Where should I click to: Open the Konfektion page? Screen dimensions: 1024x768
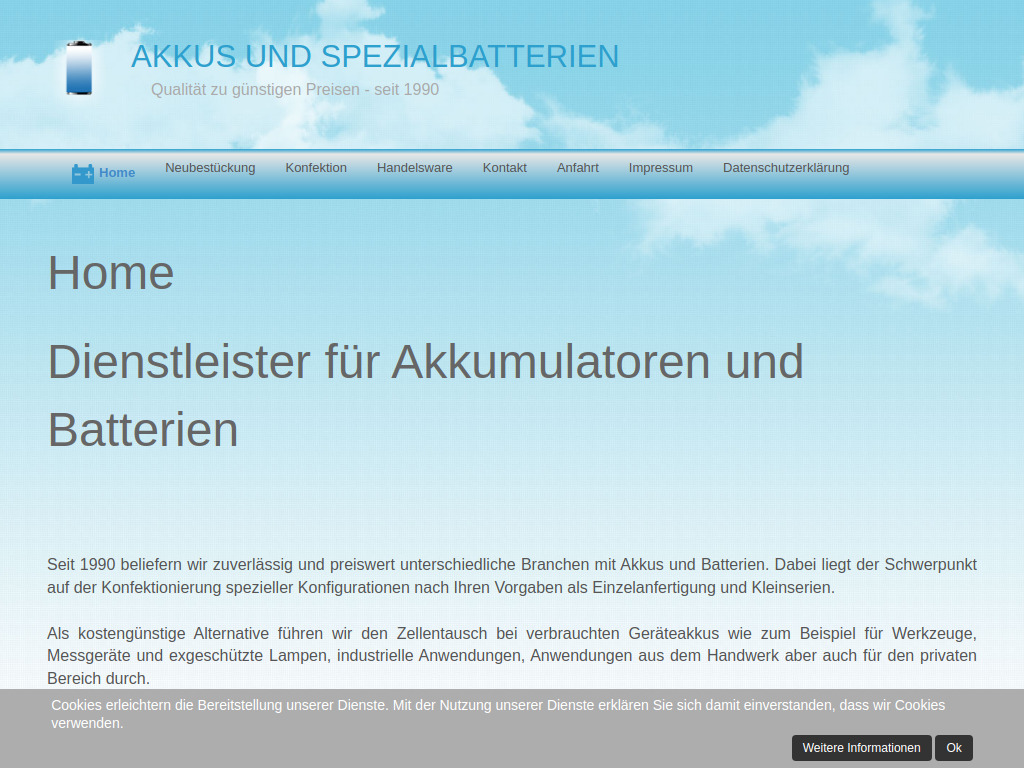coord(316,168)
